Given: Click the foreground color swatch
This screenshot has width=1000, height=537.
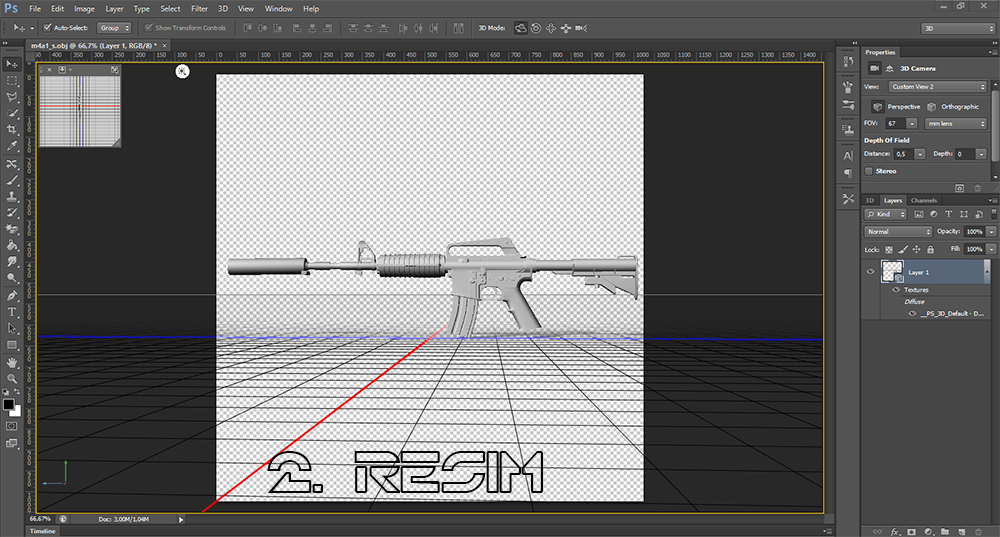Looking at the screenshot, I should pyautogui.click(x=8, y=404).
